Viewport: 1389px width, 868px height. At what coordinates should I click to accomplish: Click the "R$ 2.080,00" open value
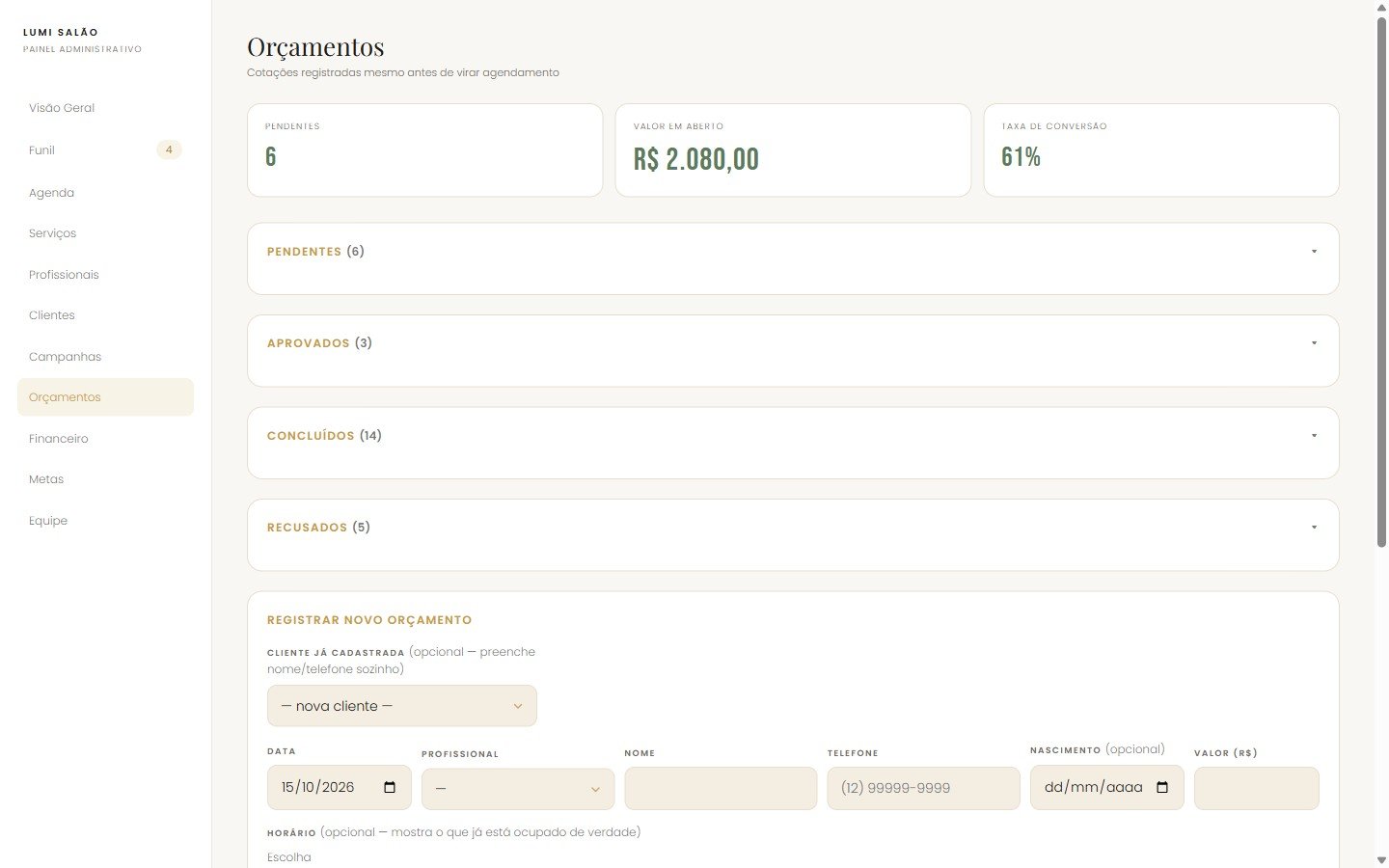(696, 159)
